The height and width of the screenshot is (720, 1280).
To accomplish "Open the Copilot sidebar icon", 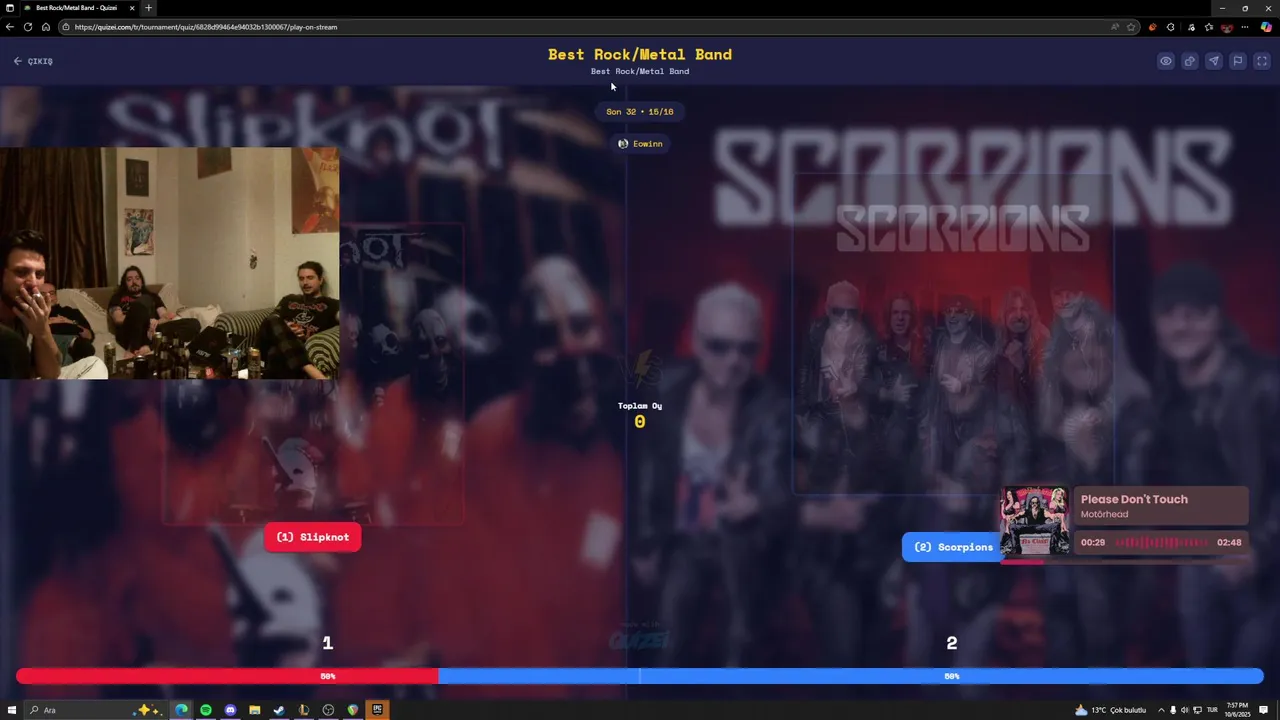I will pyautogui.click(x=1266, y=27).
